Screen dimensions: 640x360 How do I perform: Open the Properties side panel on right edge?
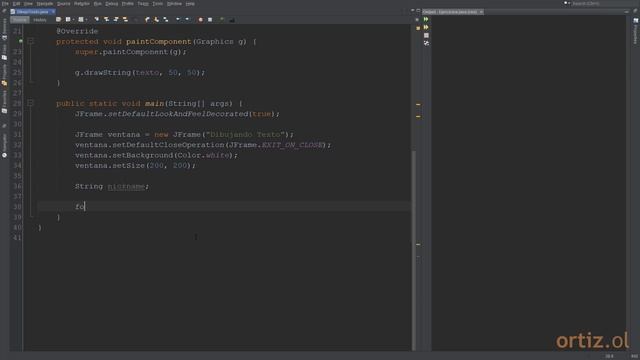pos(636,31)
